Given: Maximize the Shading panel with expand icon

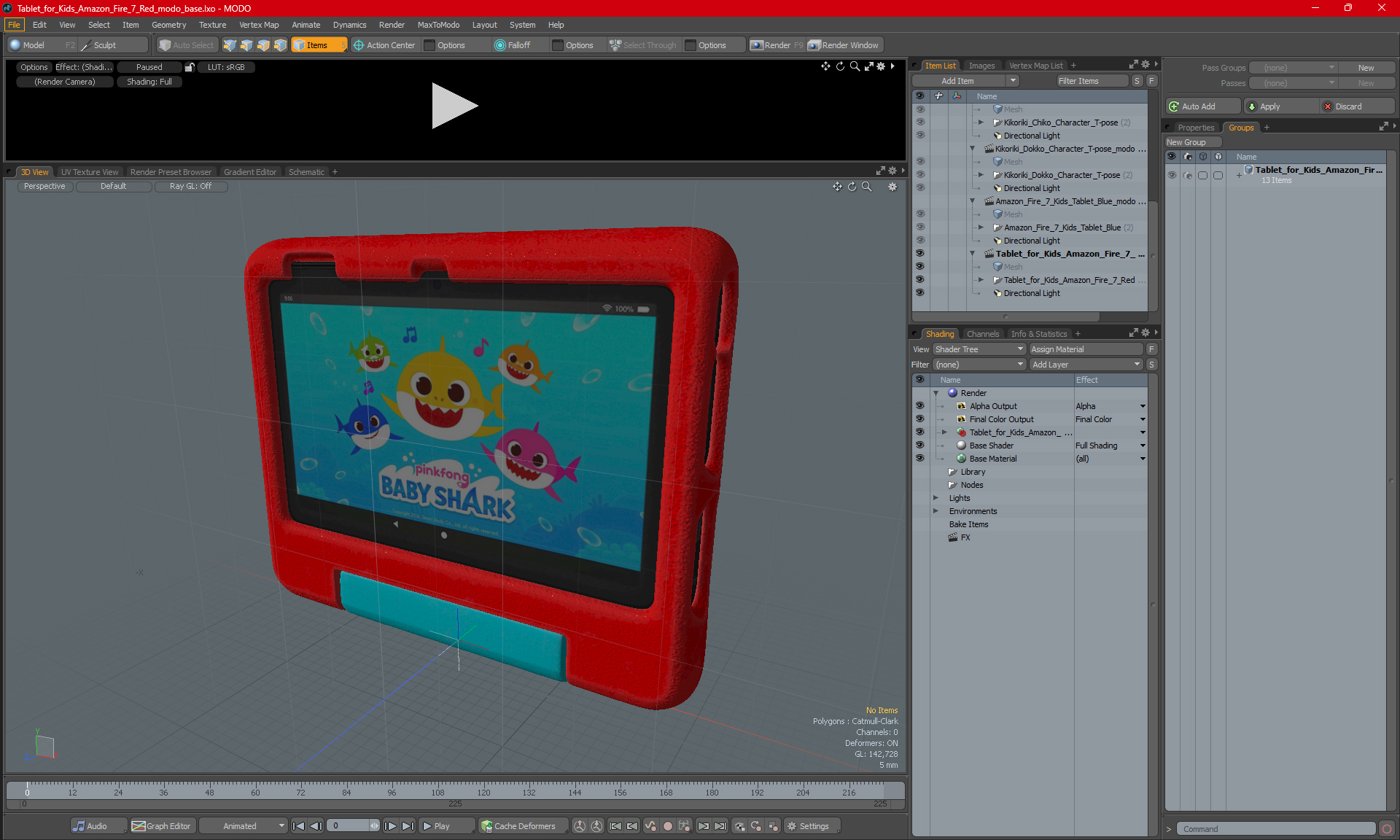Looking at the screenshot, I should click(x=1134, y=333).
